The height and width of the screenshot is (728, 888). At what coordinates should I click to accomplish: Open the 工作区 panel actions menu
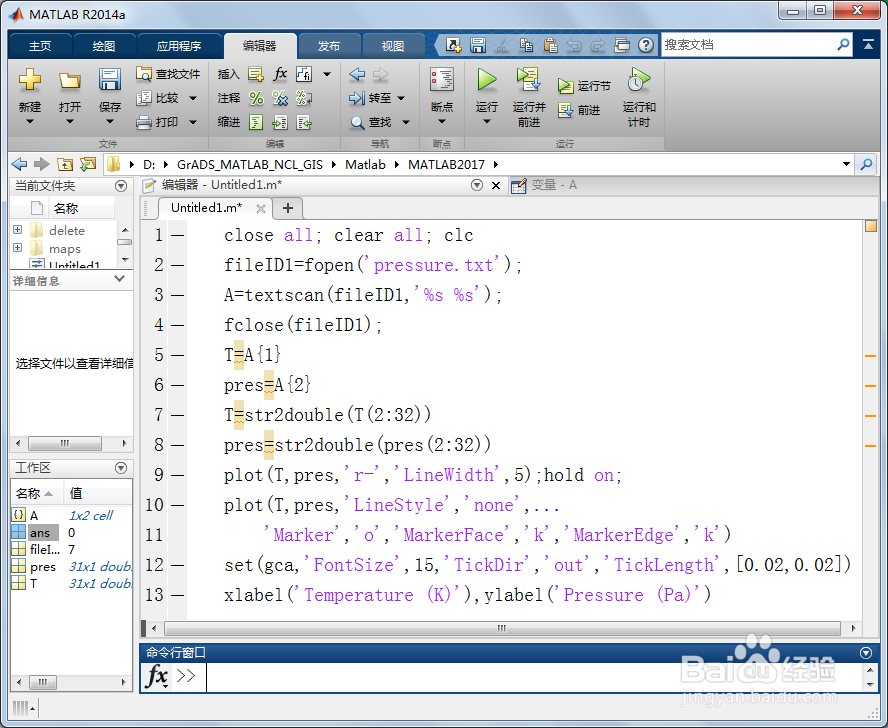point(121,468)
